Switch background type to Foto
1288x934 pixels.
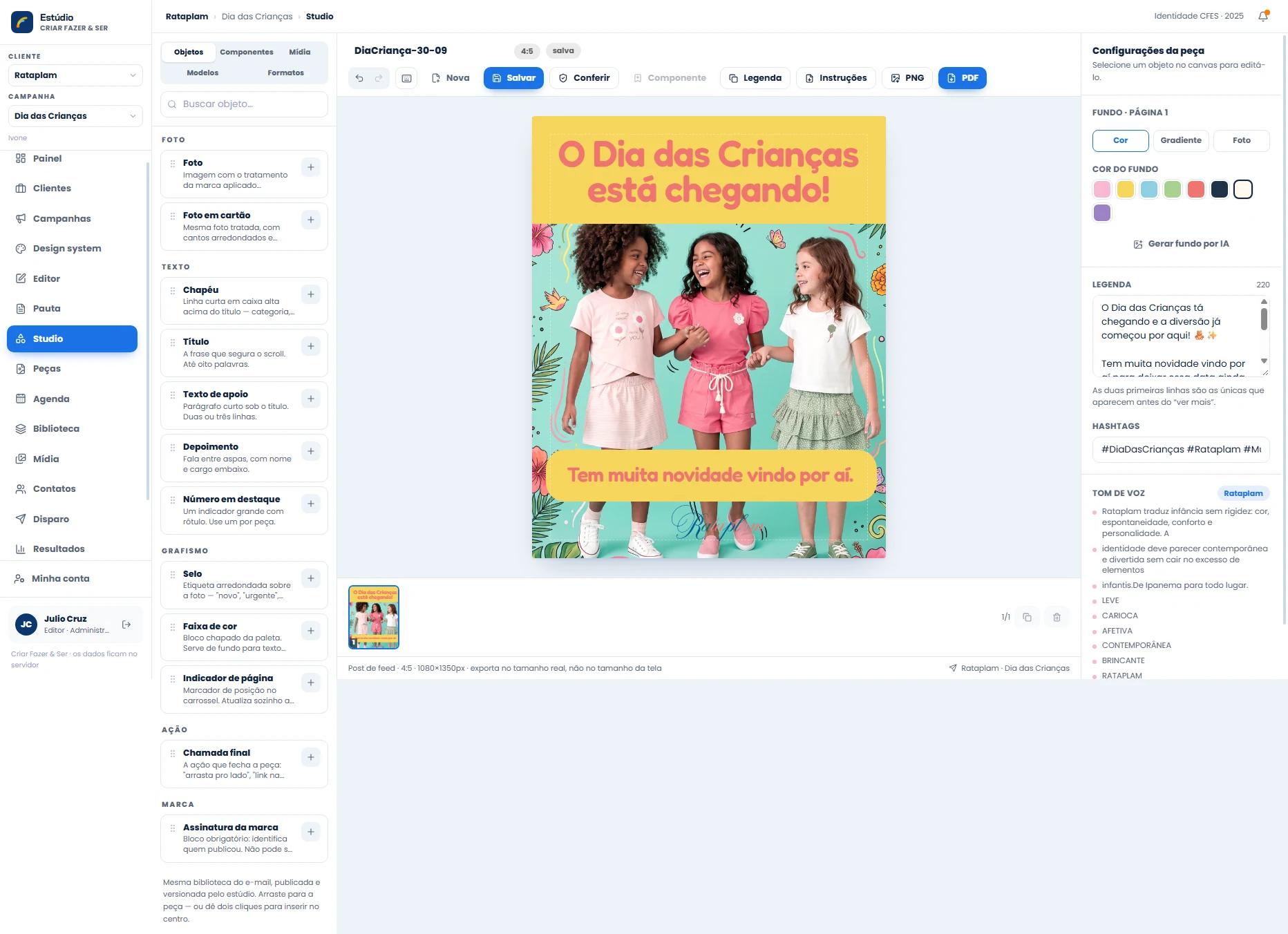(1242, 140)
